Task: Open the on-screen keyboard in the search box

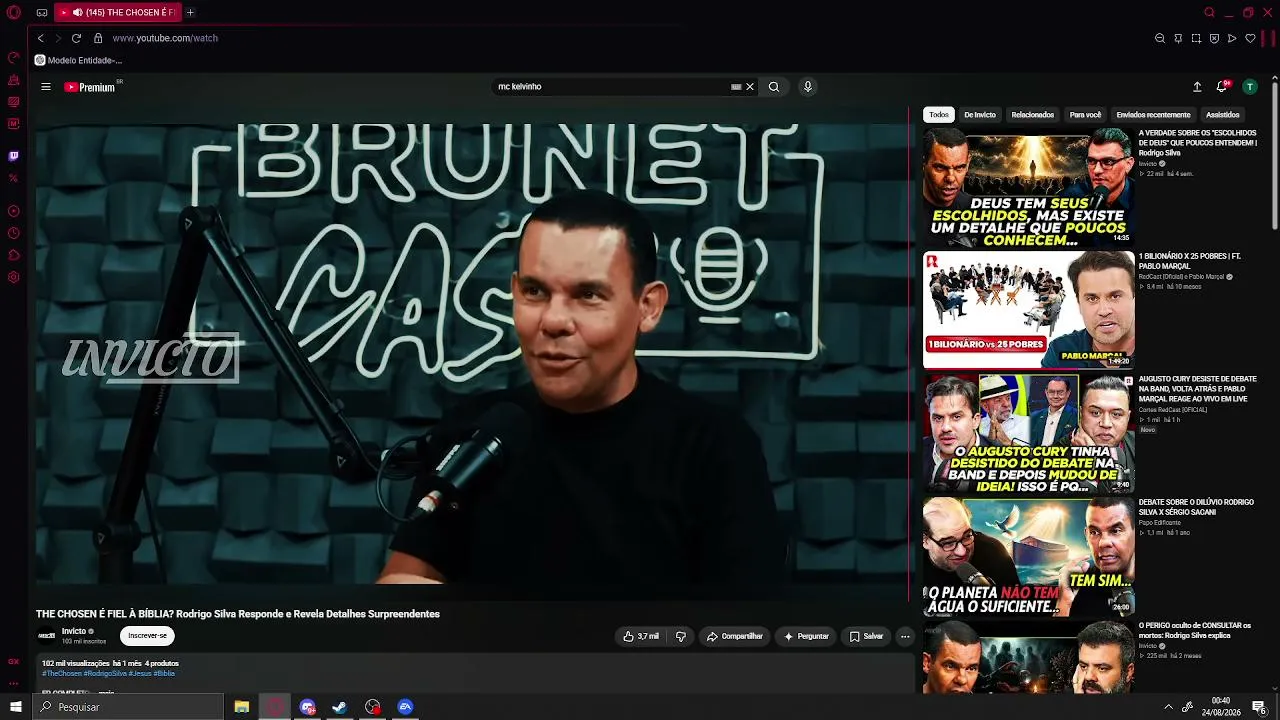Action: pos(736,87)
